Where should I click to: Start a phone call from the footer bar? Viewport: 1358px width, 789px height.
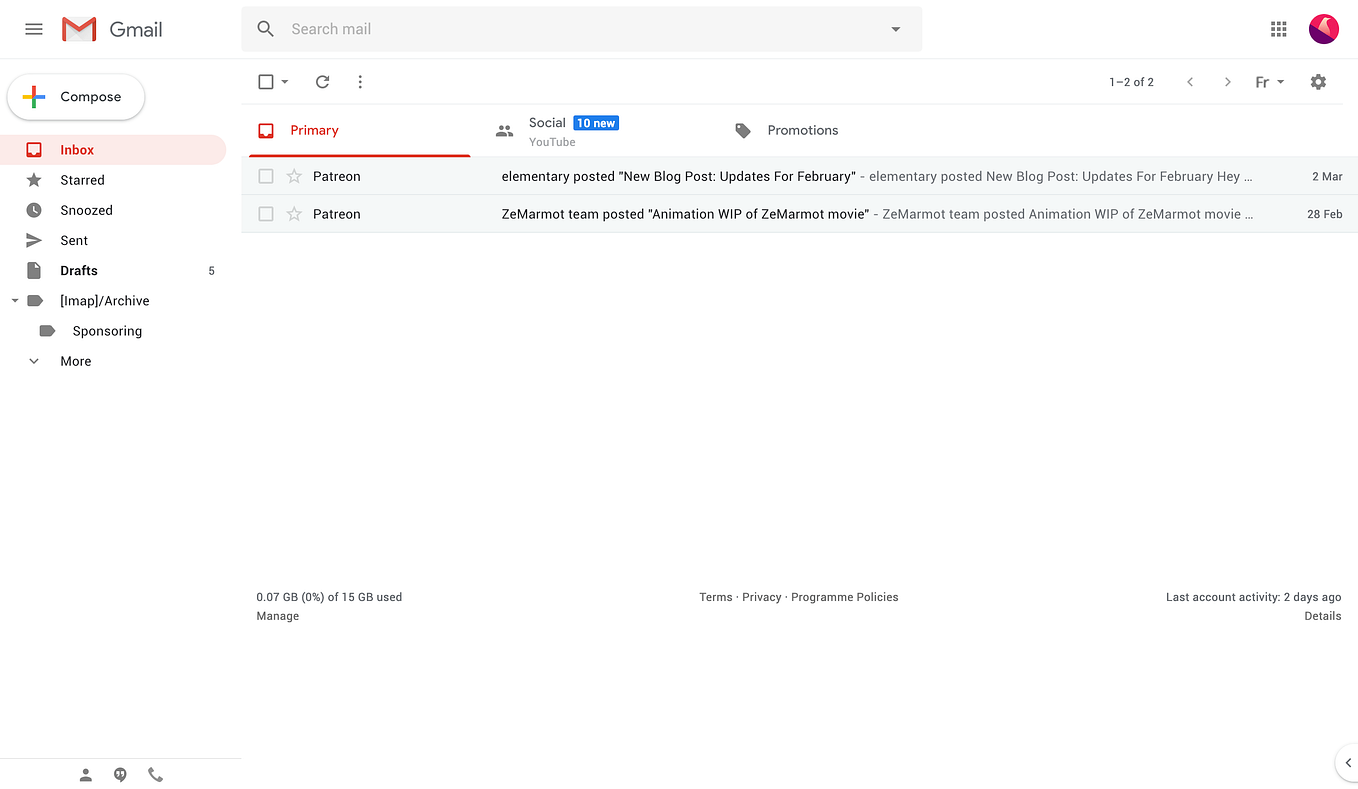point(155,774)
